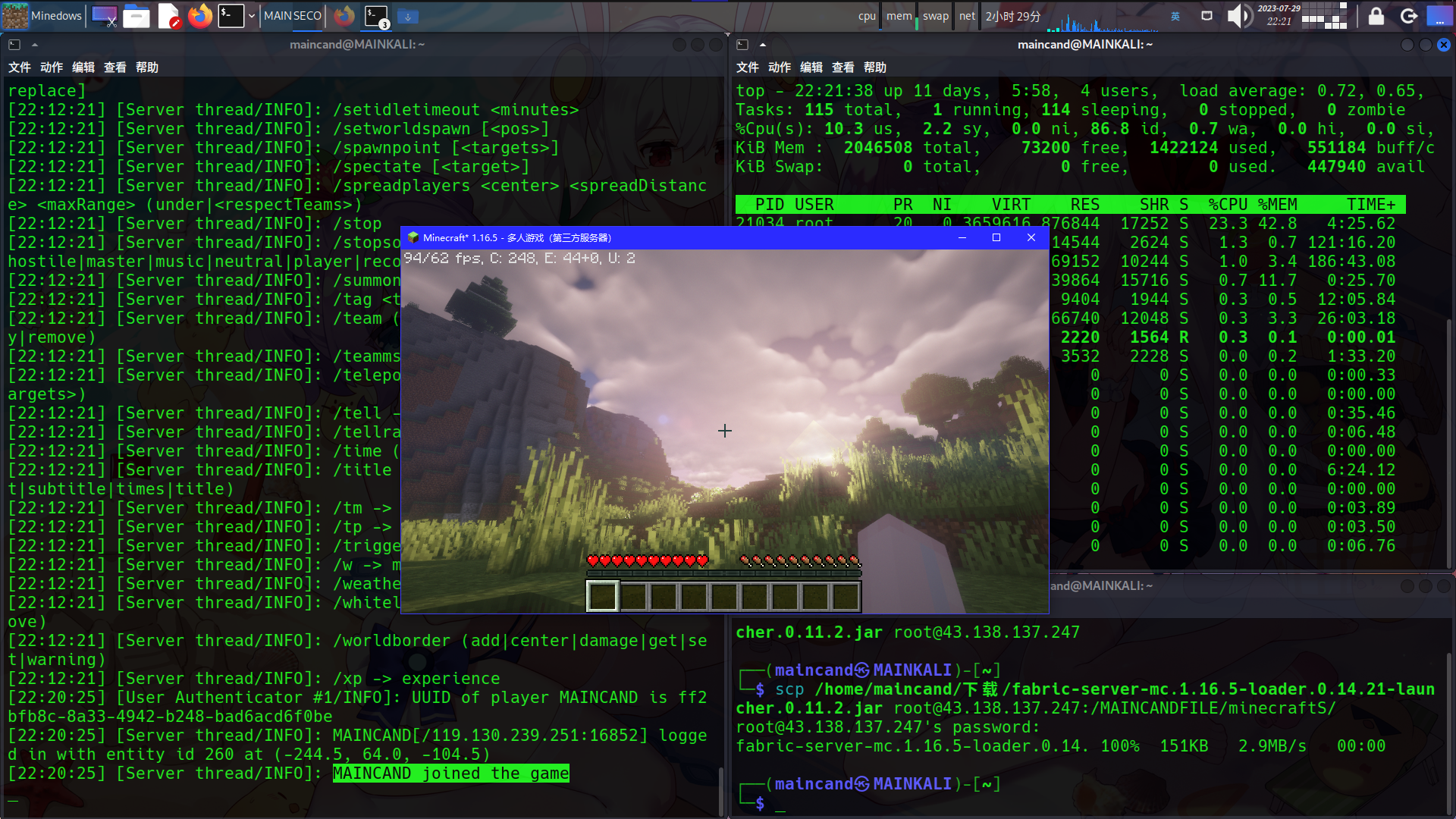This screenshot has height=819, width=1456.
Task: Click highlighted 'MAINCAND joined the game' text
Action: click(451, 773)
